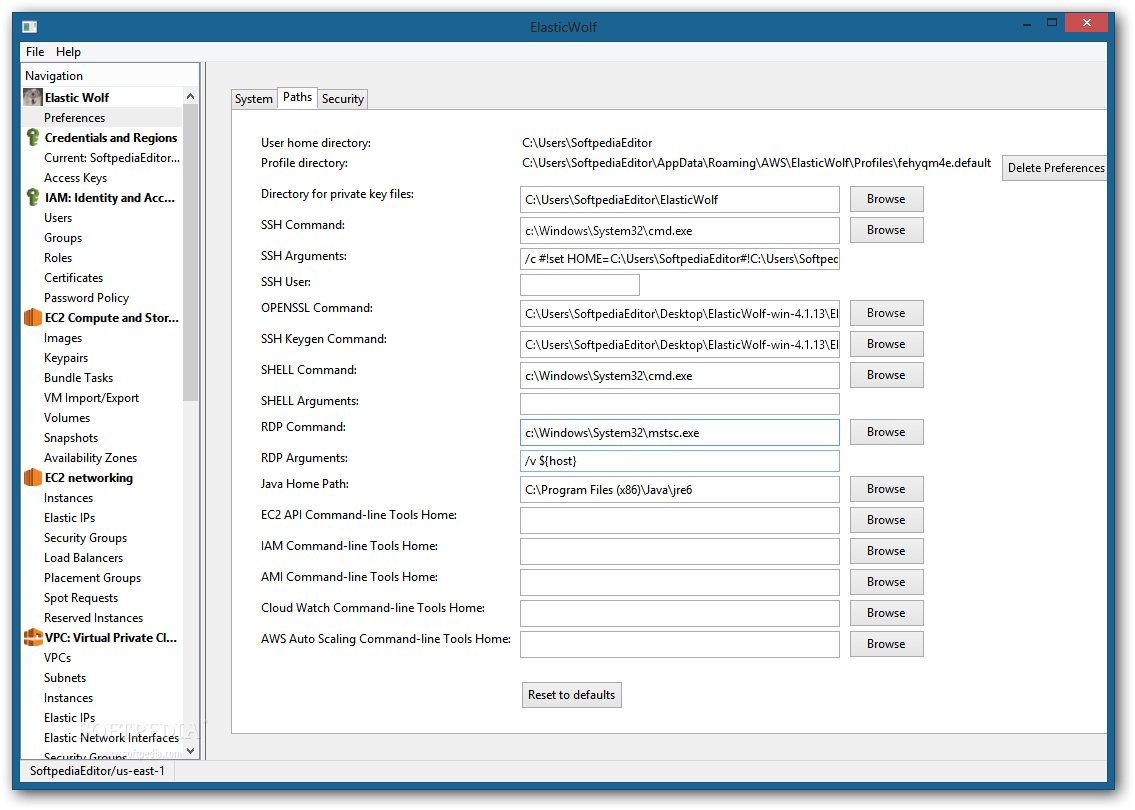Click the private key directory input field
Viewport: 1135px width, 810px height.
click(680, 200)
